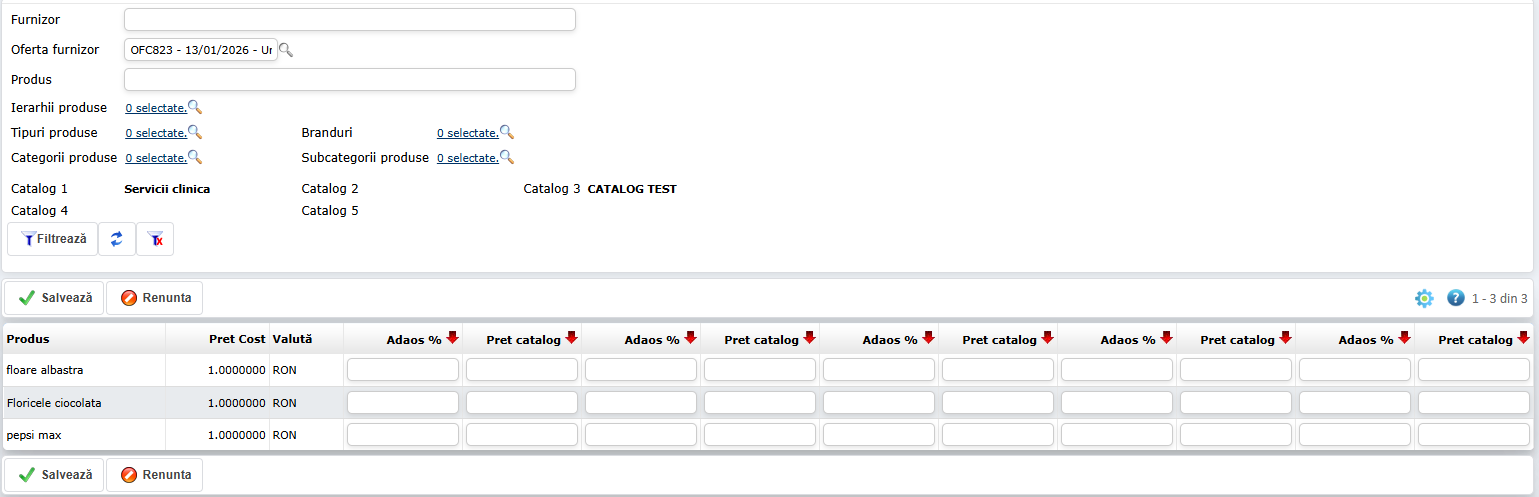Clear filters with the funnel X icon
1539x497 pixels.
pyautogui.click(x=155, y=239)
